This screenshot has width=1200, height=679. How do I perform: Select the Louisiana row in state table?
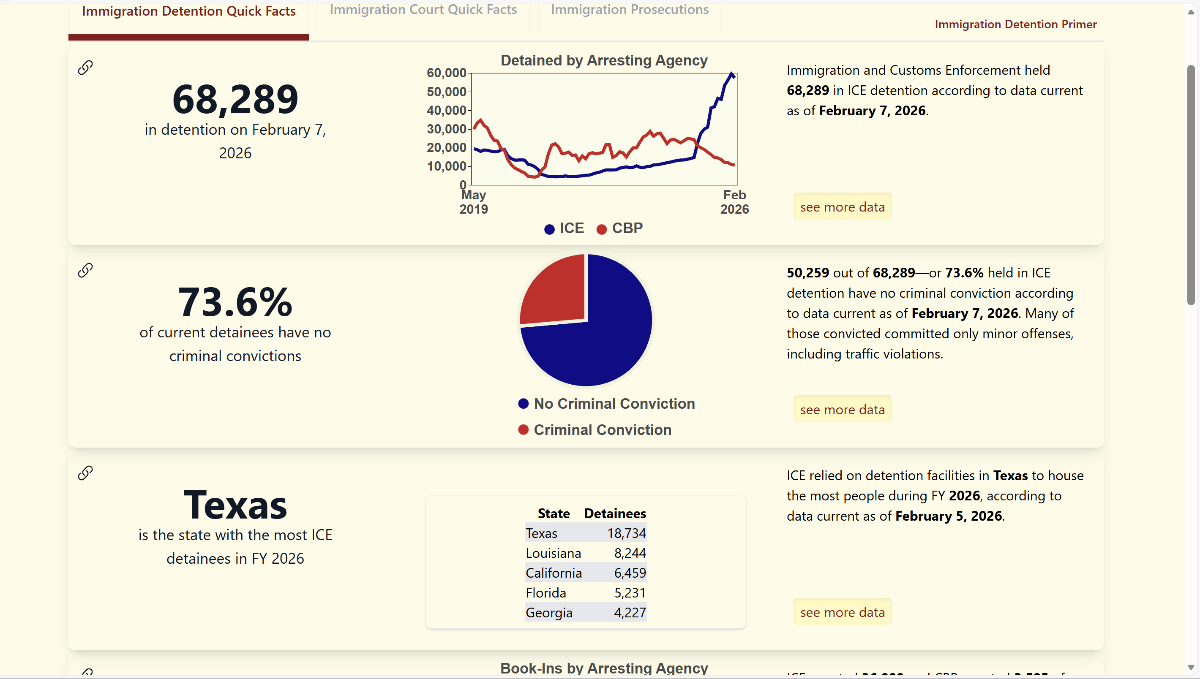586,553
